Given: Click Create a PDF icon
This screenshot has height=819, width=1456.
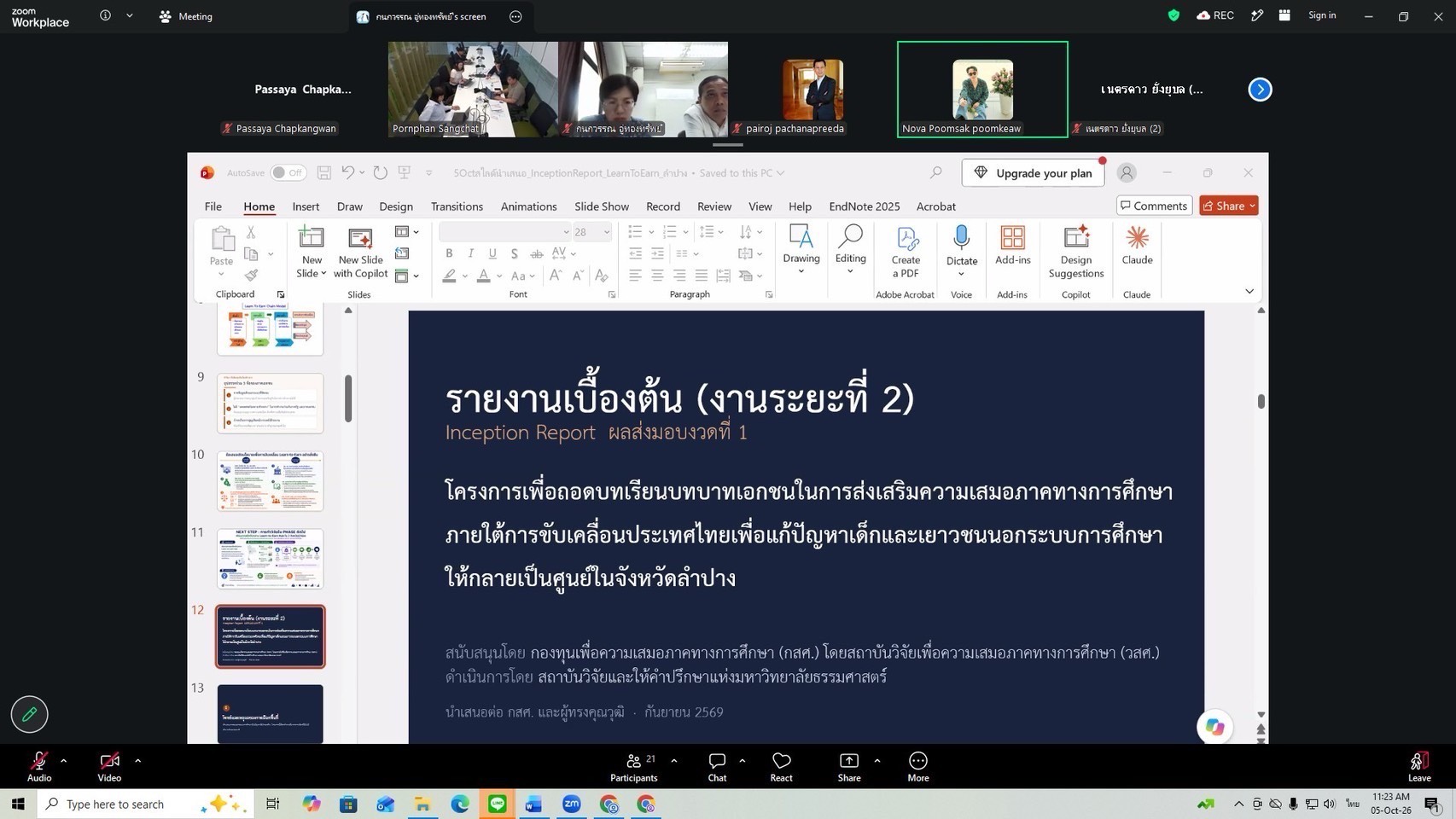Looking at the screenshot, I should click(906, 239).
